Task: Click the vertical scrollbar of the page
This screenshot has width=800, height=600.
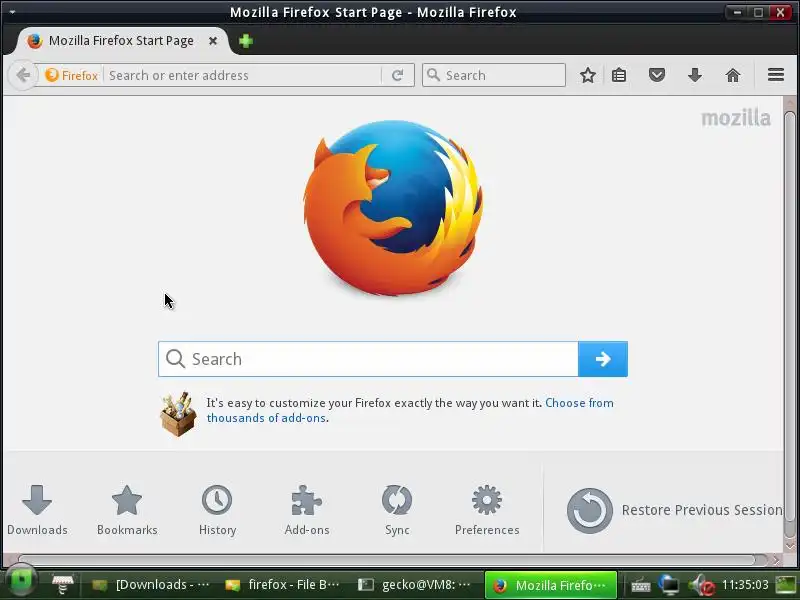Action: (x=790, y=324)
